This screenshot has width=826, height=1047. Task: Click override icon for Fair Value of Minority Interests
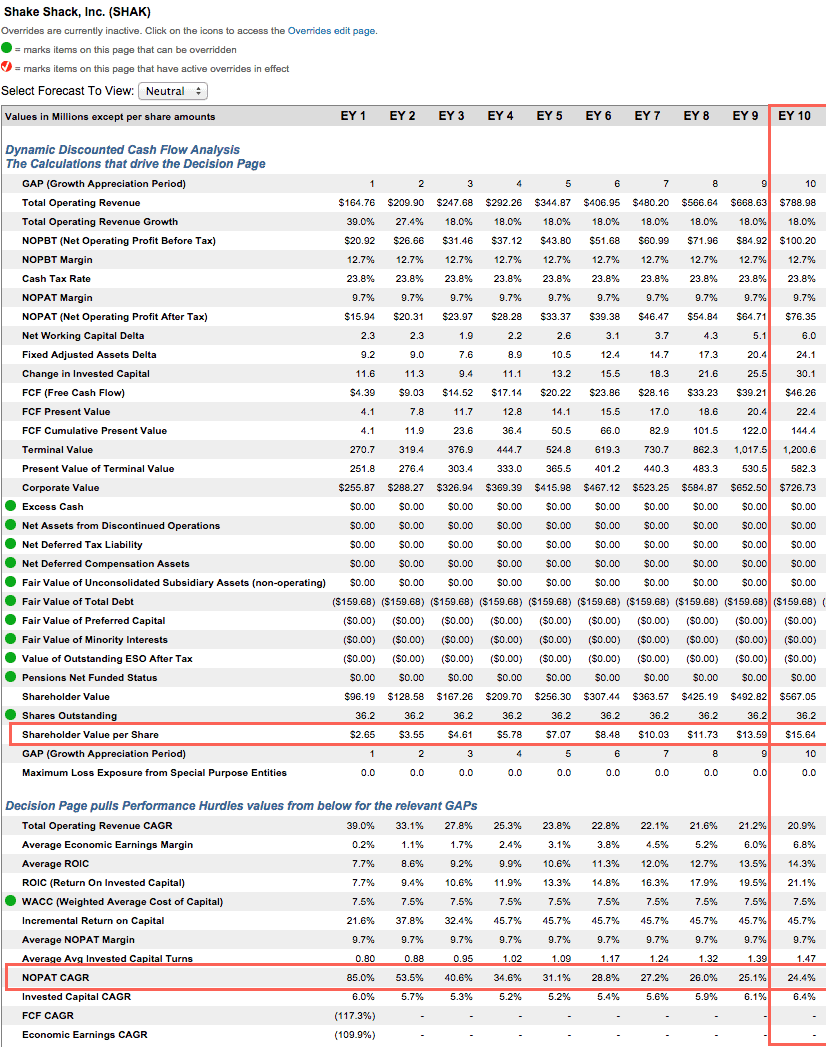(11, 639)
